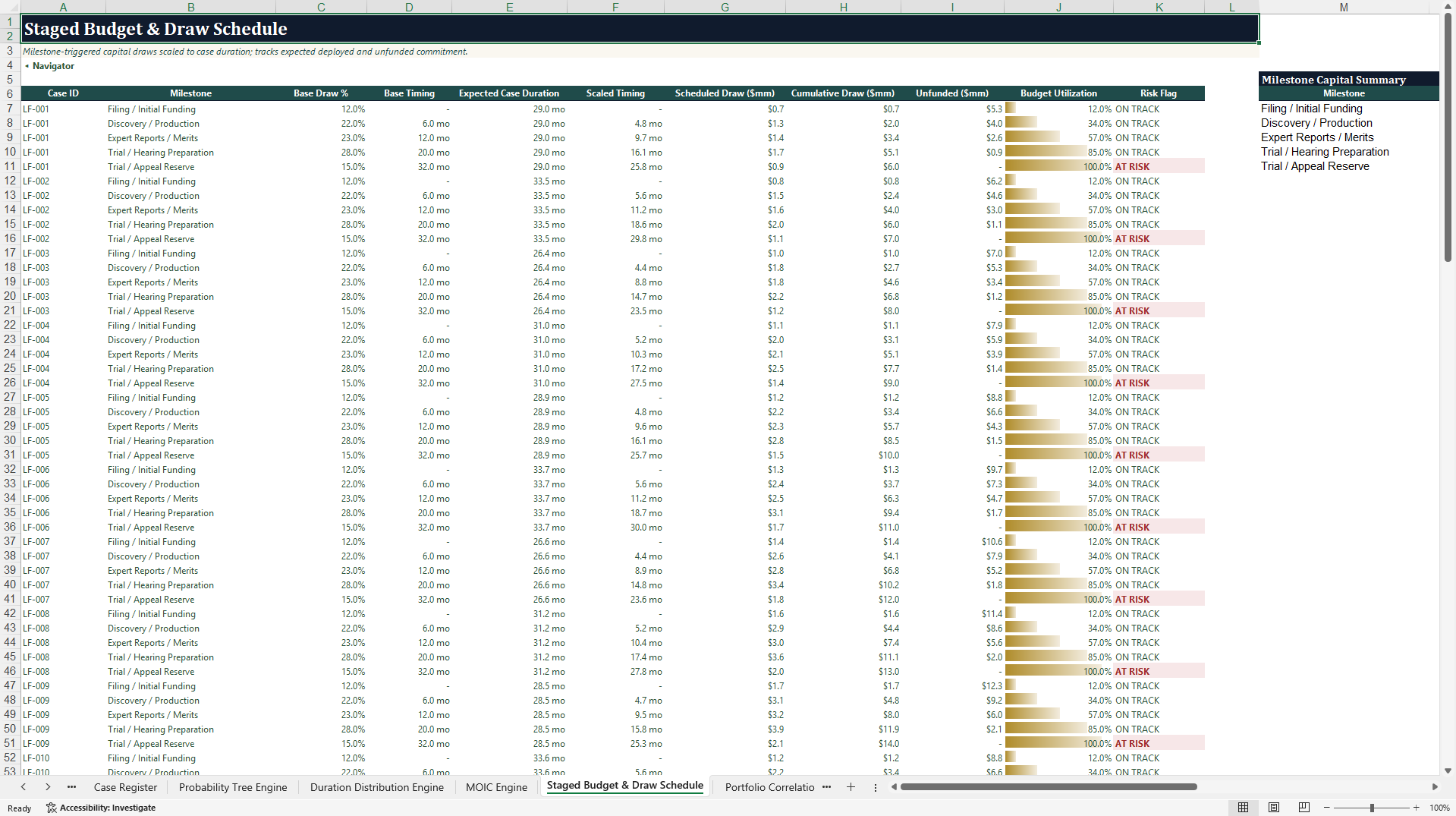This screenshot has height=816, width=1456.
Task: Click Cumulative Draw ($mm) header cell
Action: pos(843,93)
